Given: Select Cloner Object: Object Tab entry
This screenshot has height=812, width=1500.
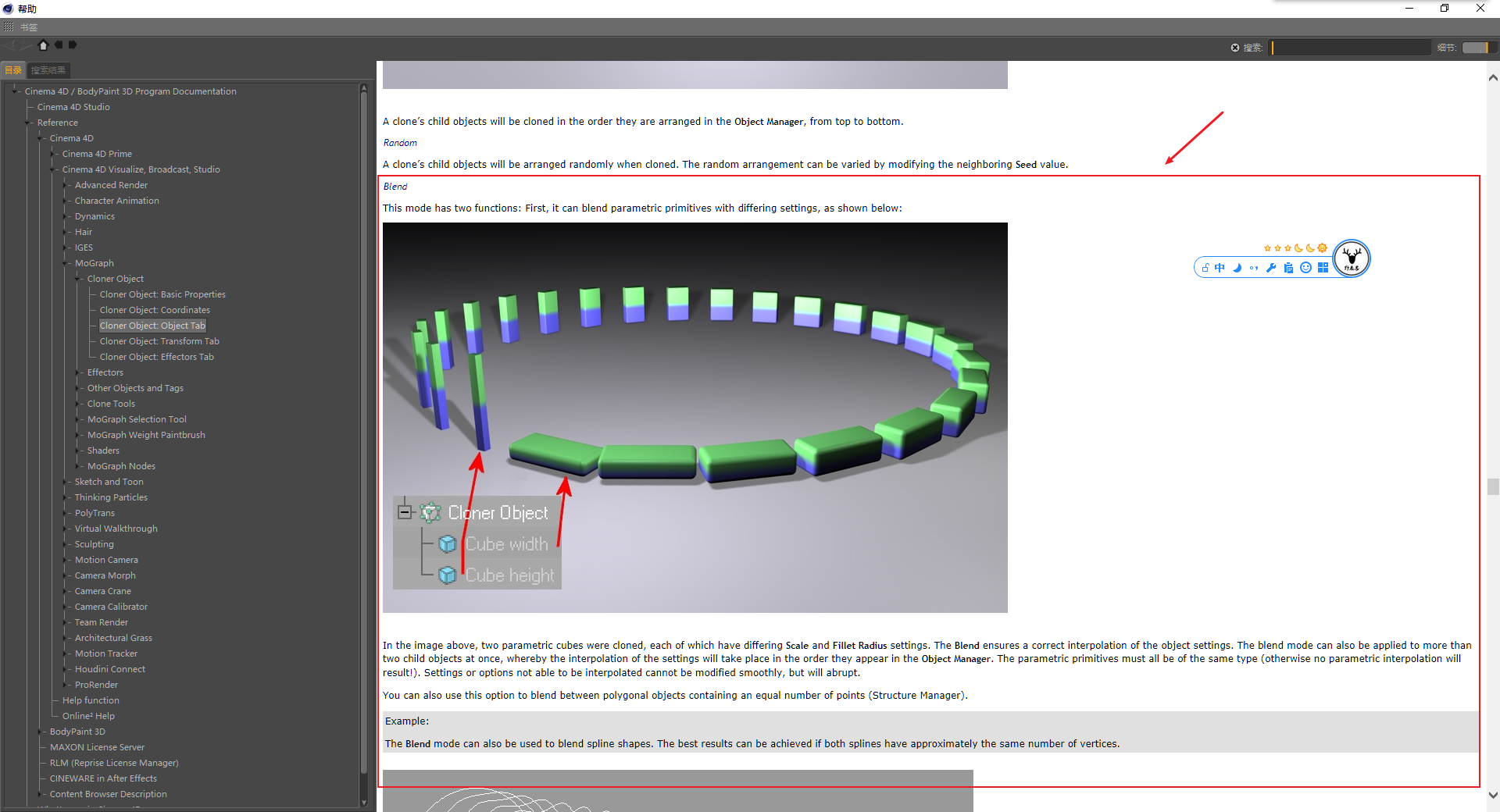Looking at the screenshot, I should point(152,326).
